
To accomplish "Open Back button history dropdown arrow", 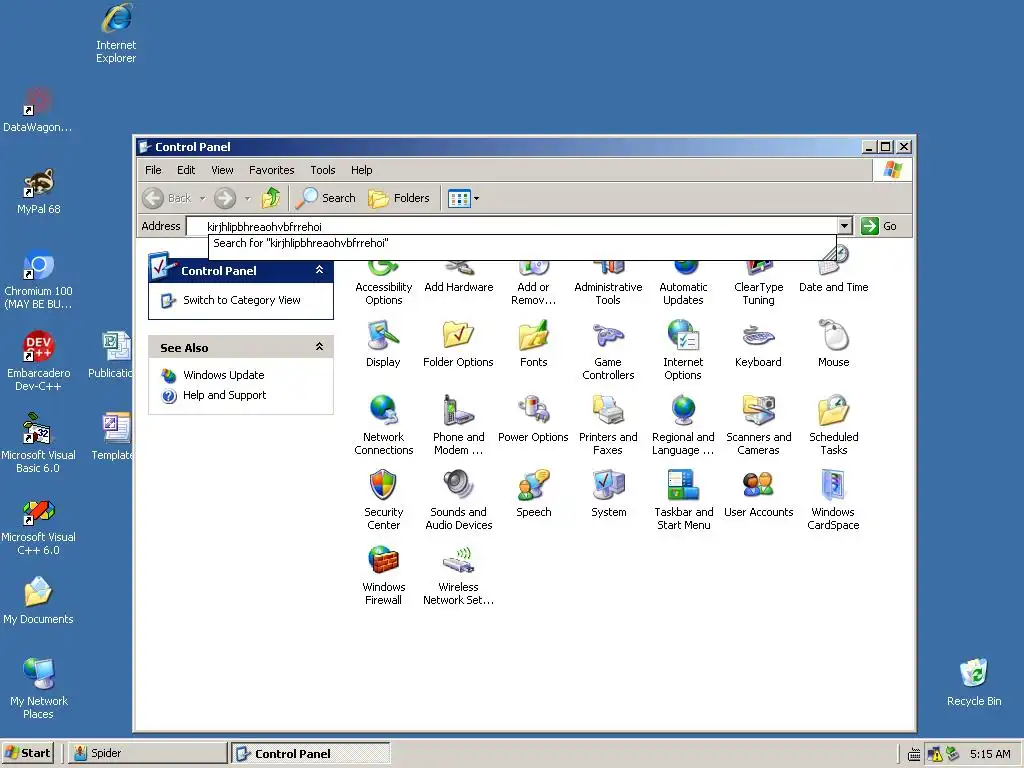I will point(202,198).
